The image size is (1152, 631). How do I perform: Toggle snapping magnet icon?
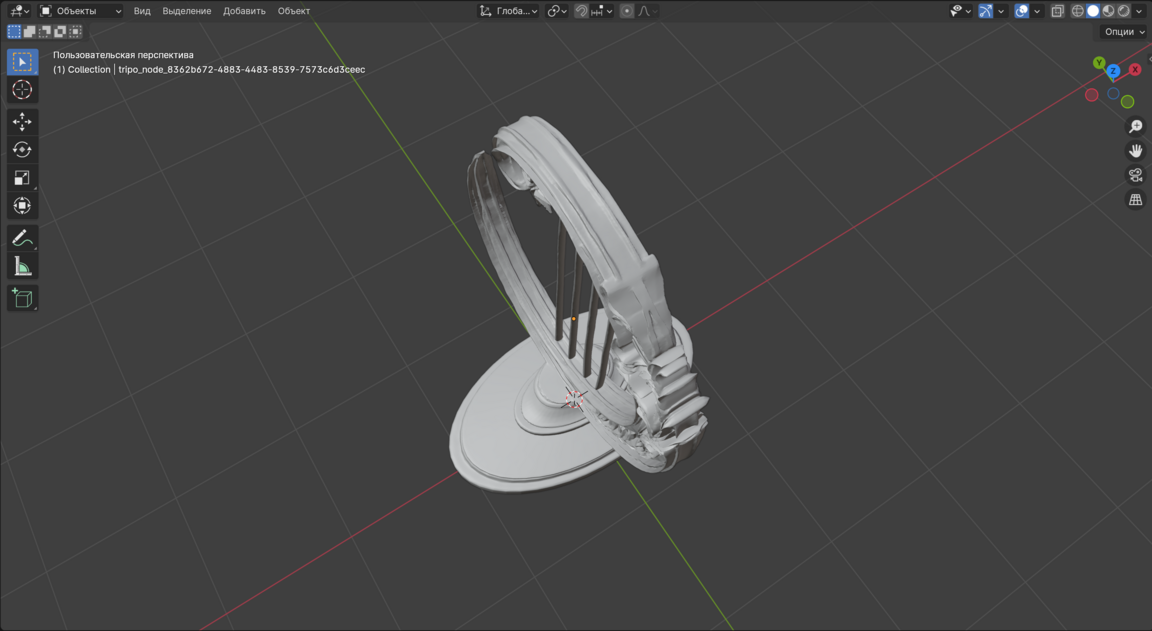(581, 11)
